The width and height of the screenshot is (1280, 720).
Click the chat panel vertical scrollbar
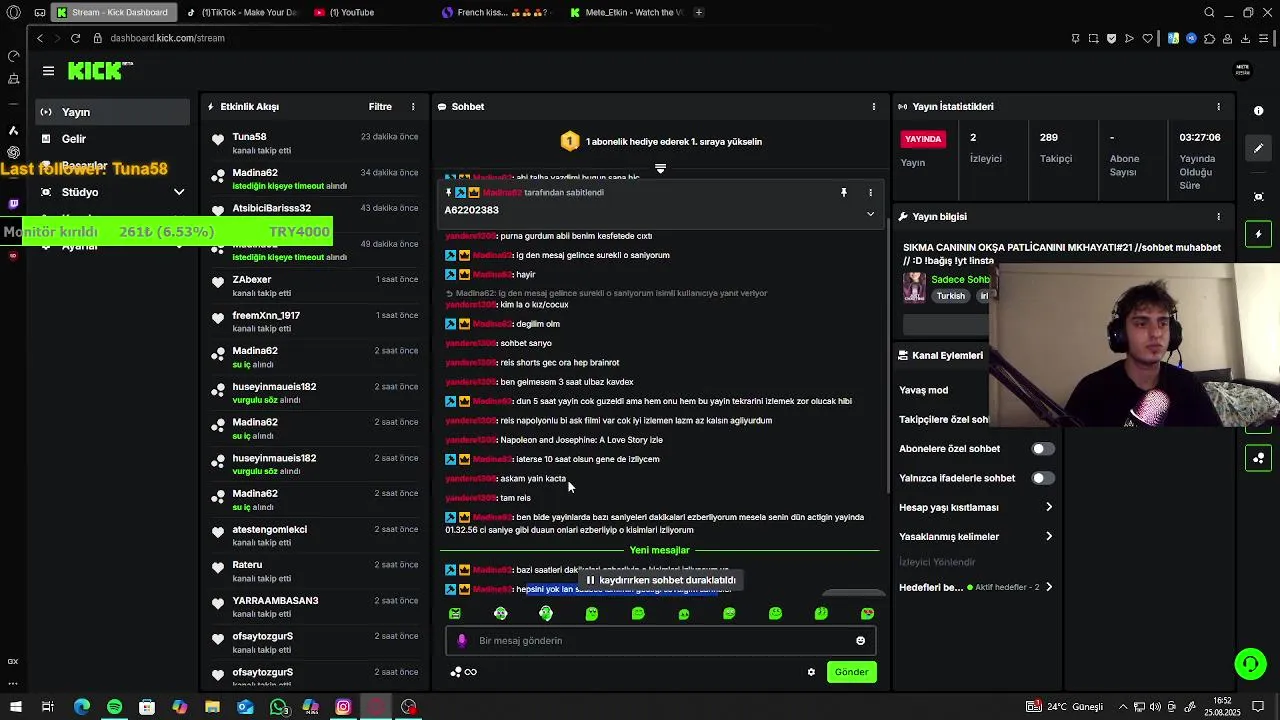tap(887, 355)
